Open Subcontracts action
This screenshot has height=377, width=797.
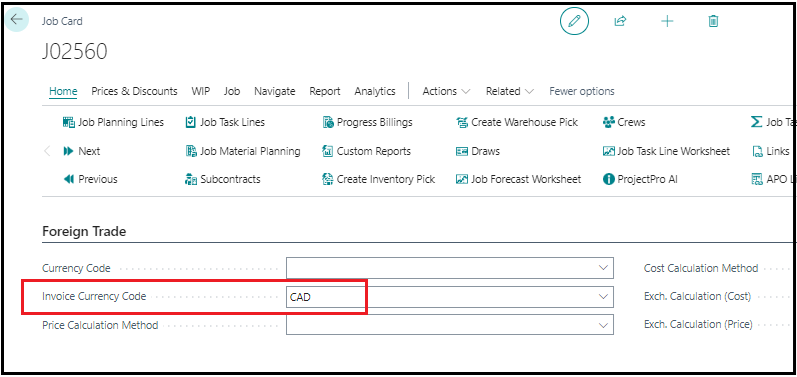click(223, 179)
